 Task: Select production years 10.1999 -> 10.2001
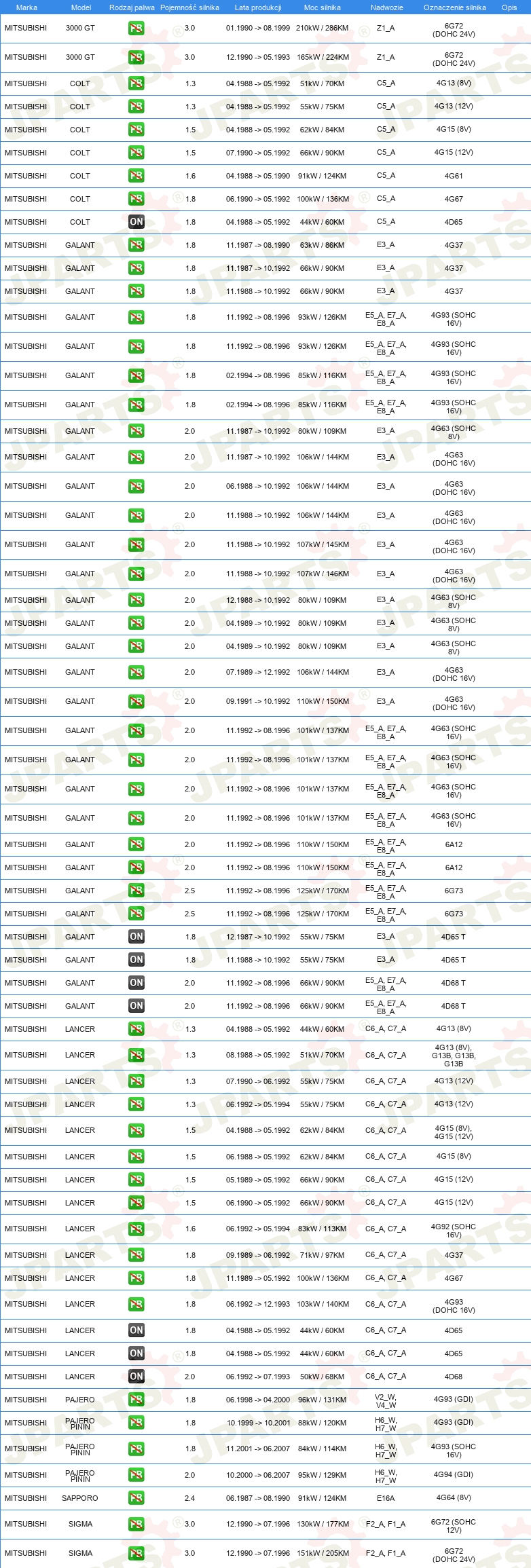point(258,1423)
